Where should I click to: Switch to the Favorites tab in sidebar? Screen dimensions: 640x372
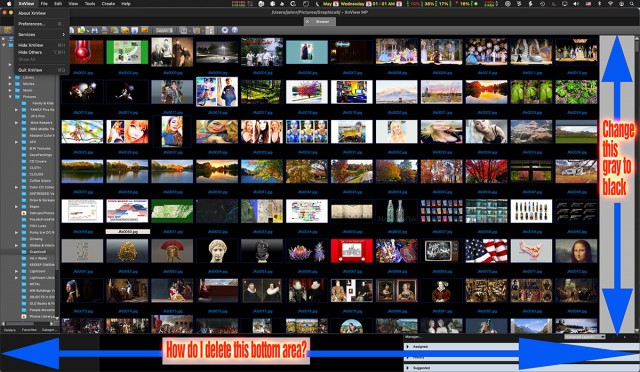point(29,330)
